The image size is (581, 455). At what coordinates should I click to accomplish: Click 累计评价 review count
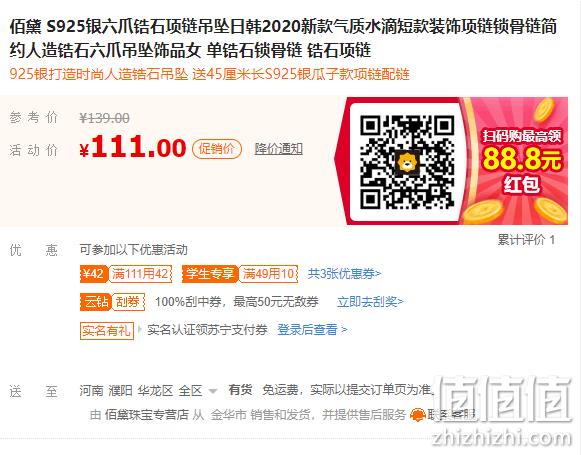[526, 240]
